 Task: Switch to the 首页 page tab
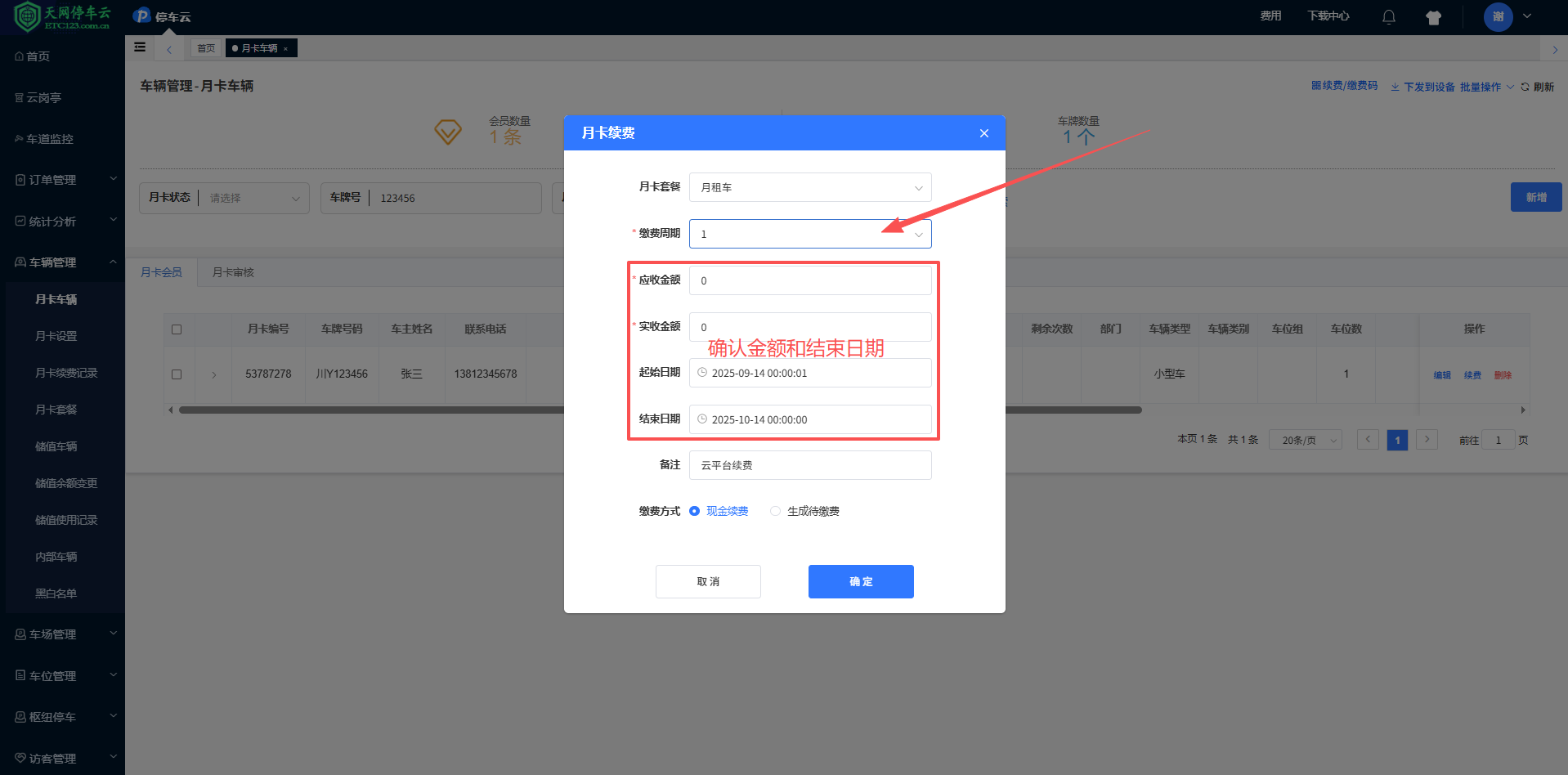click(206, 48)
